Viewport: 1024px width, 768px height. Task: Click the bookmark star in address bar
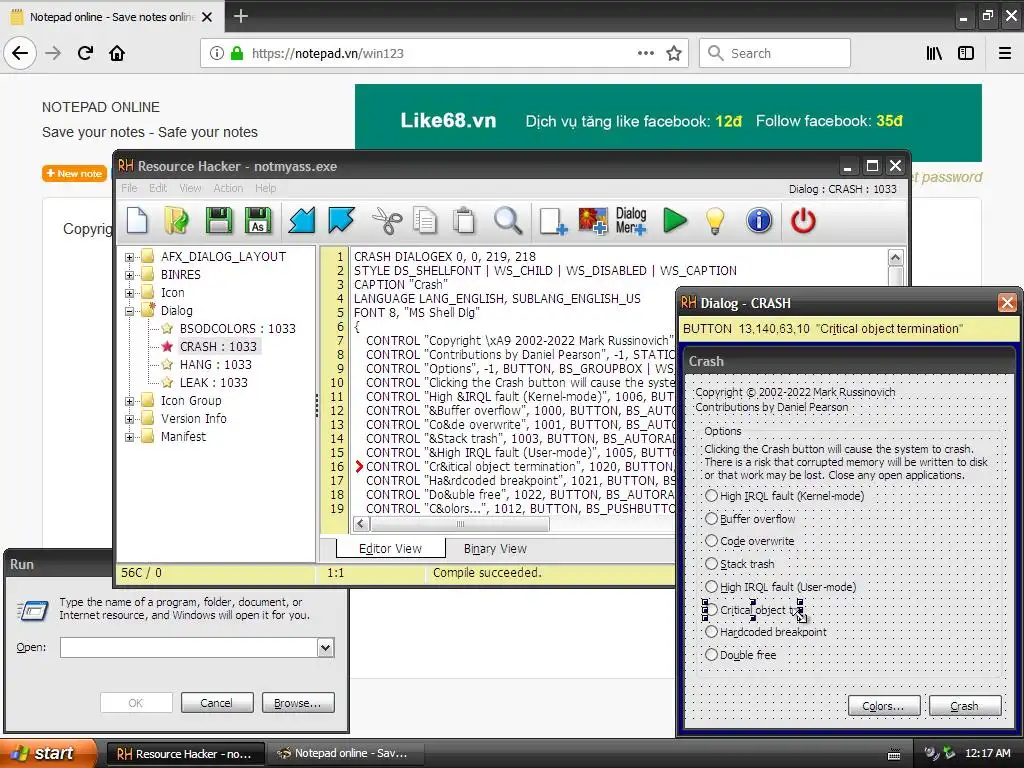674,53
